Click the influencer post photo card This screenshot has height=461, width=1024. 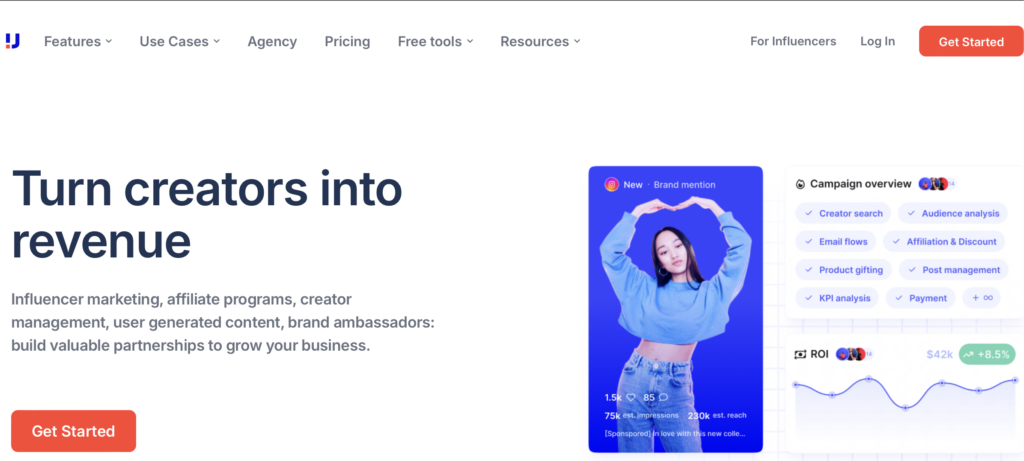675,310
